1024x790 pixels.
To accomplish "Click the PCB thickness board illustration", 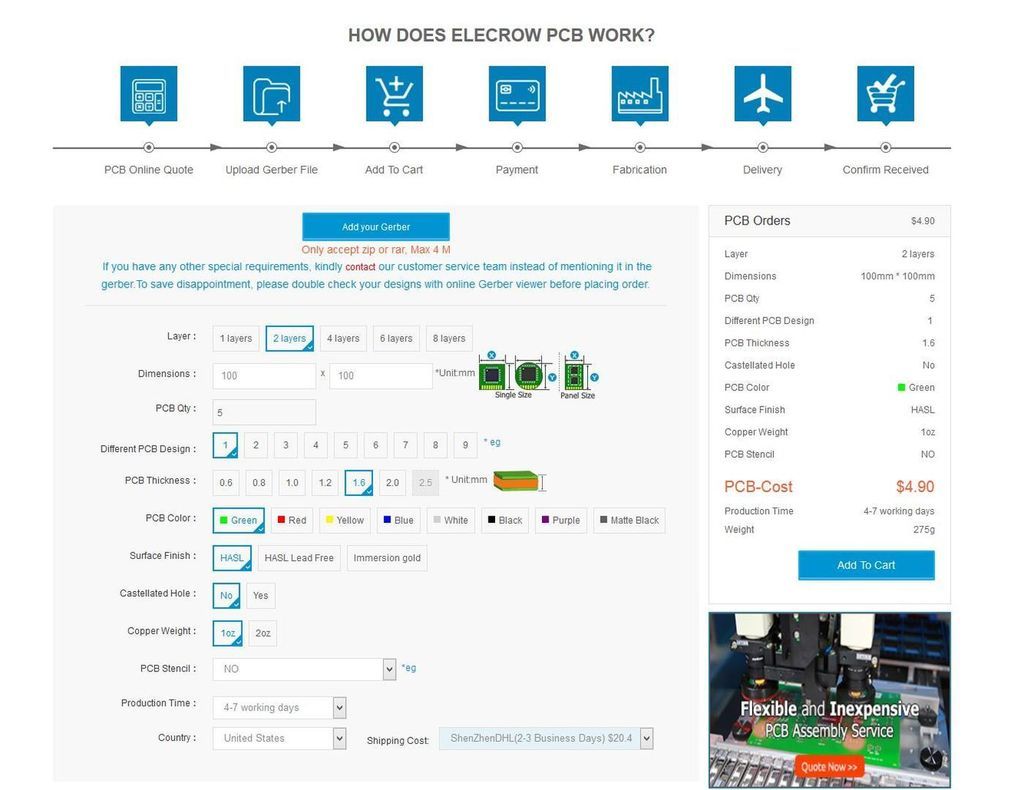I will point(516,481).
